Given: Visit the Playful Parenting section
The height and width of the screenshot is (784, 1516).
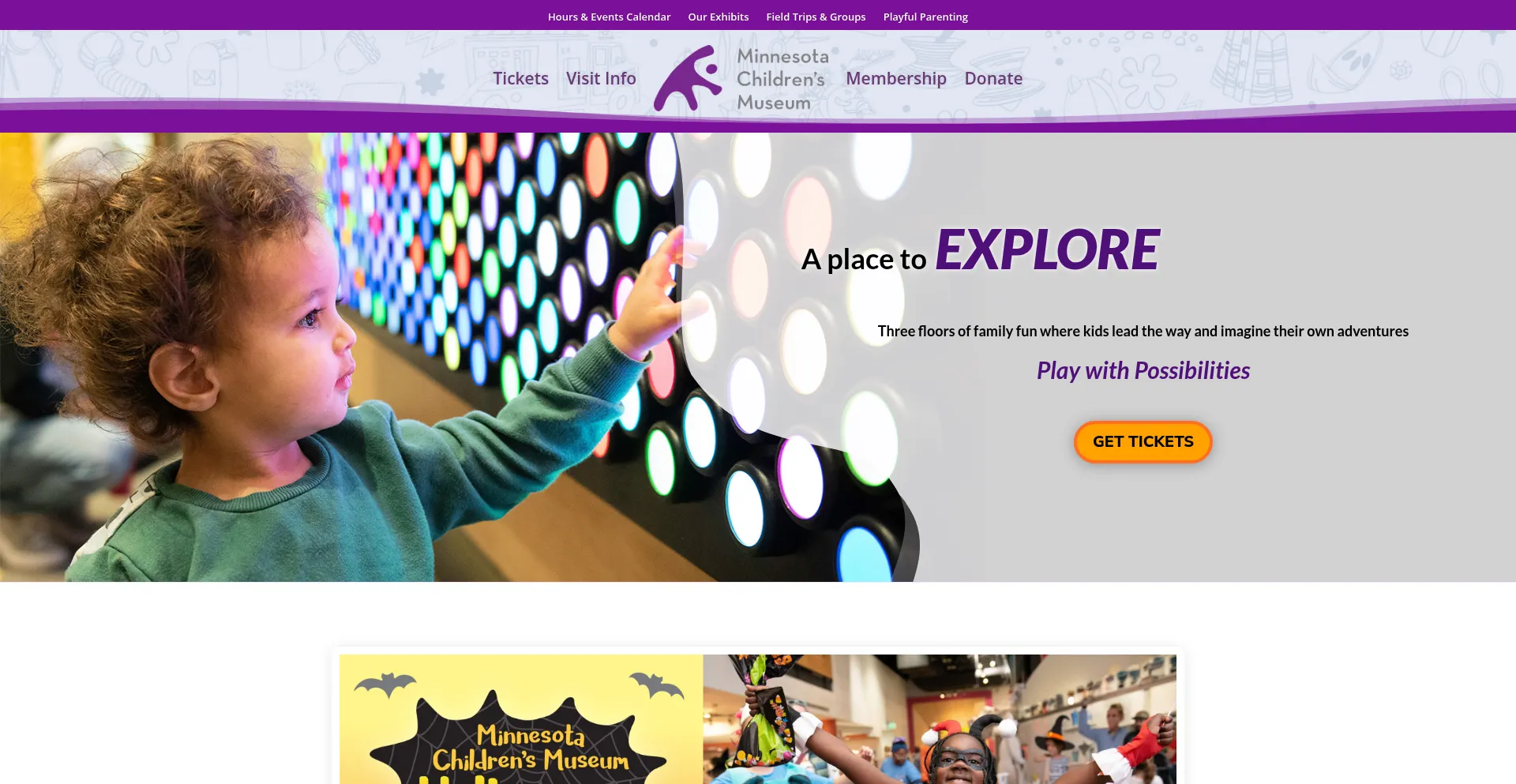Looking at the screenshot, I should 925,17.
